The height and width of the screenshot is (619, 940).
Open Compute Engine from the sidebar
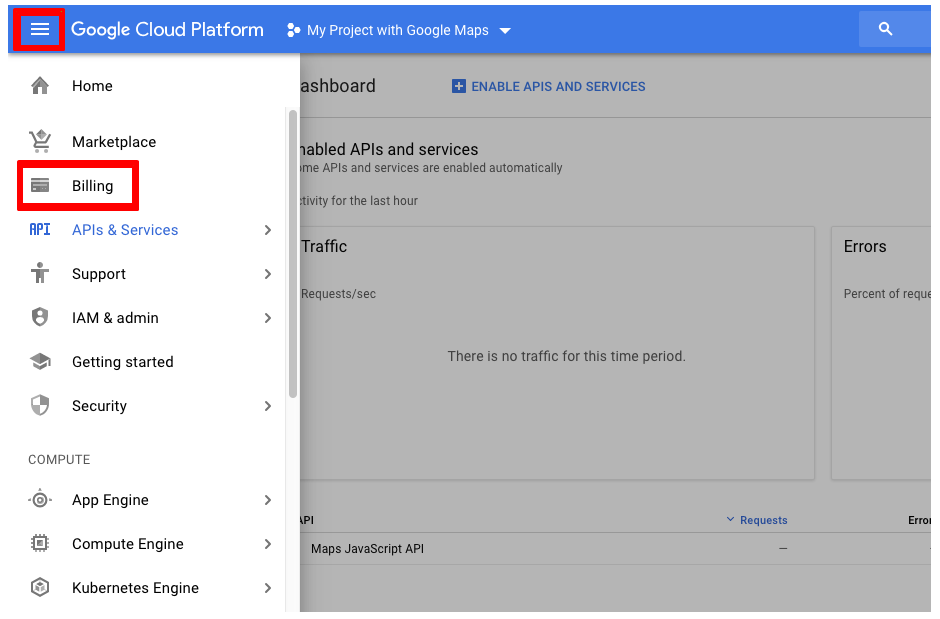(x=127, y=544)
